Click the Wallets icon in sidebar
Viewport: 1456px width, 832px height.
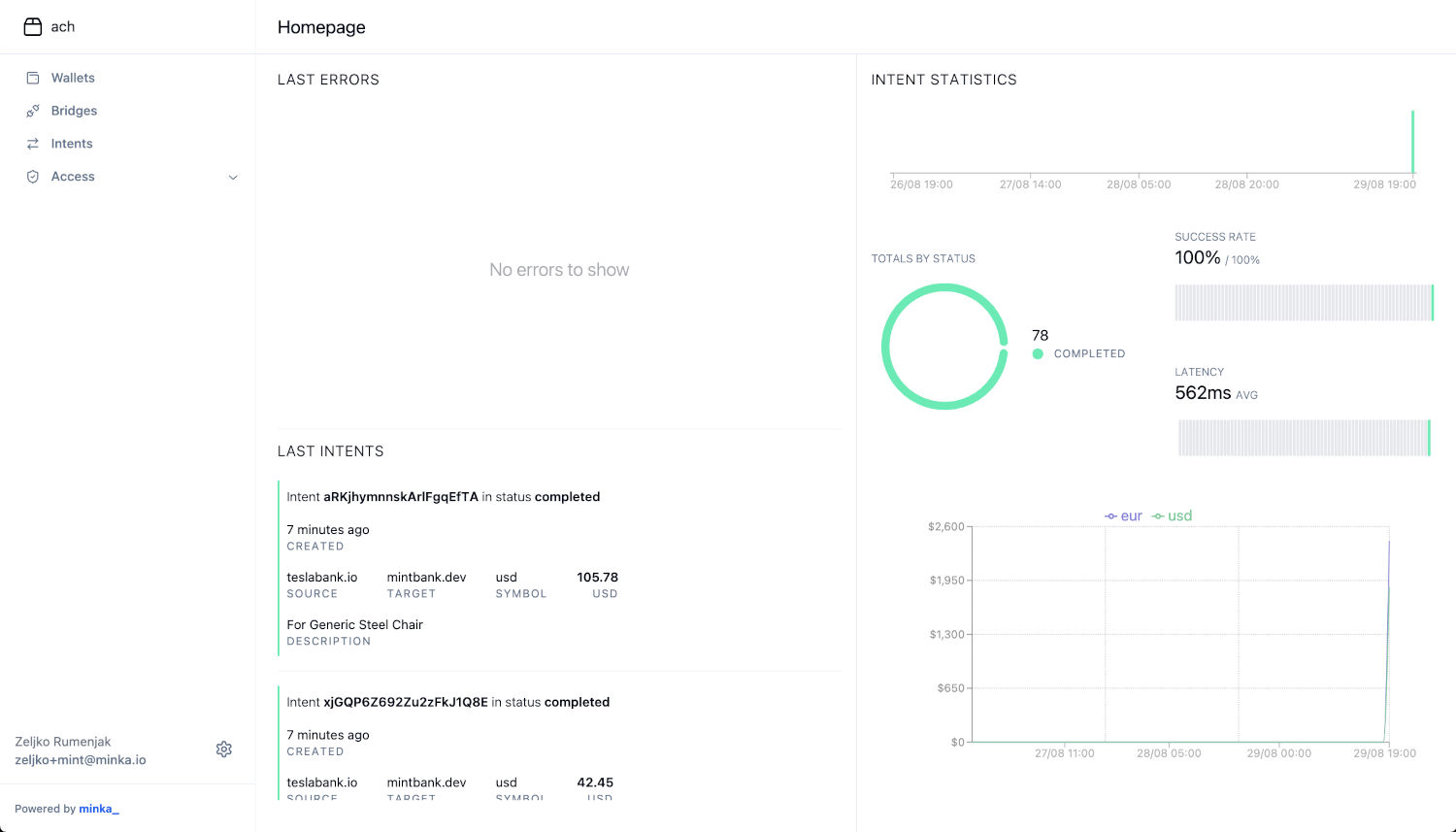tap(33, 78)
